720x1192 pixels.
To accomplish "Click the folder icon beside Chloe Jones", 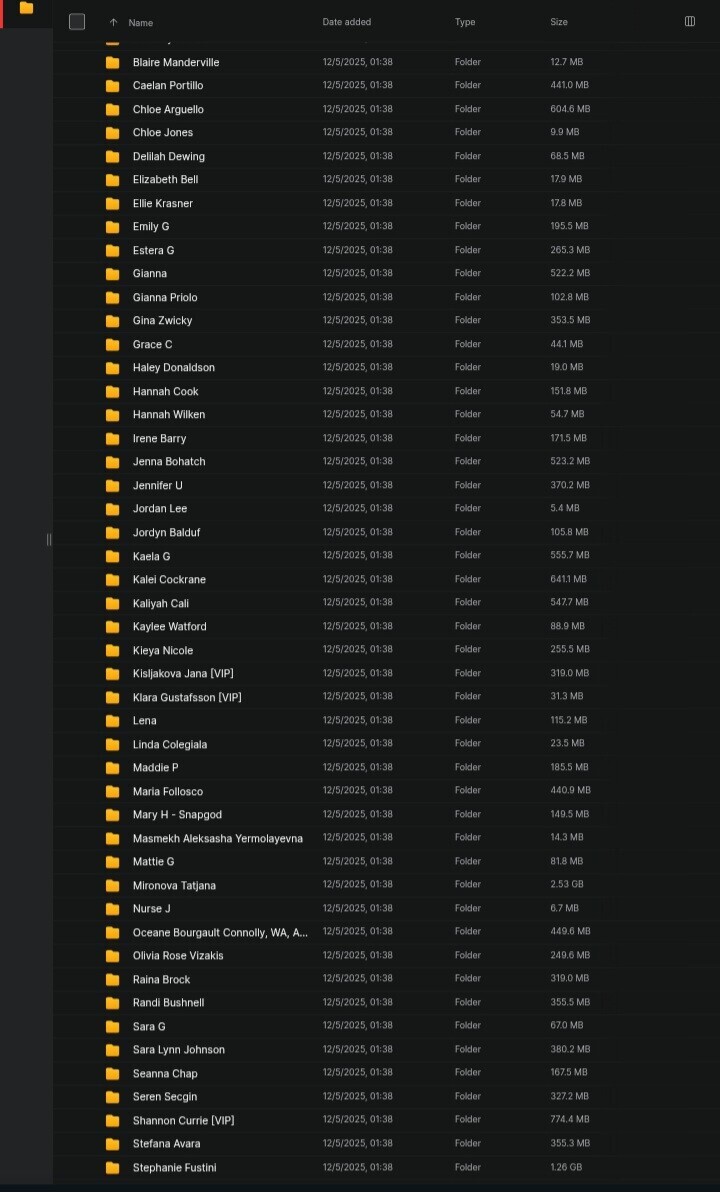I will click(112, 133).
